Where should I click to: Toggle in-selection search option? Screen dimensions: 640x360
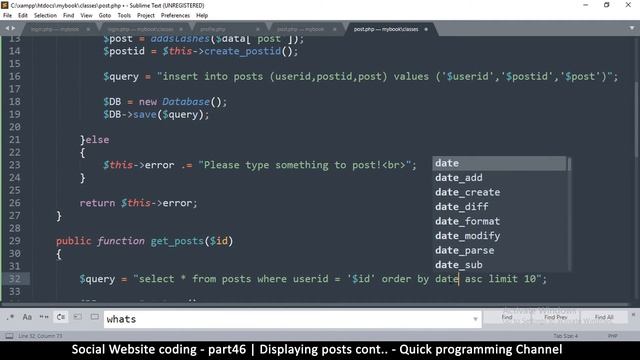coord(78,317)
